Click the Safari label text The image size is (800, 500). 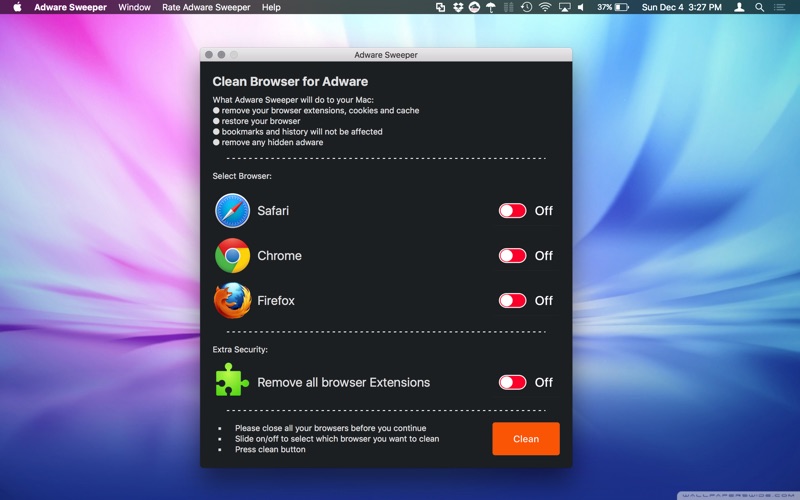[273, 211]
